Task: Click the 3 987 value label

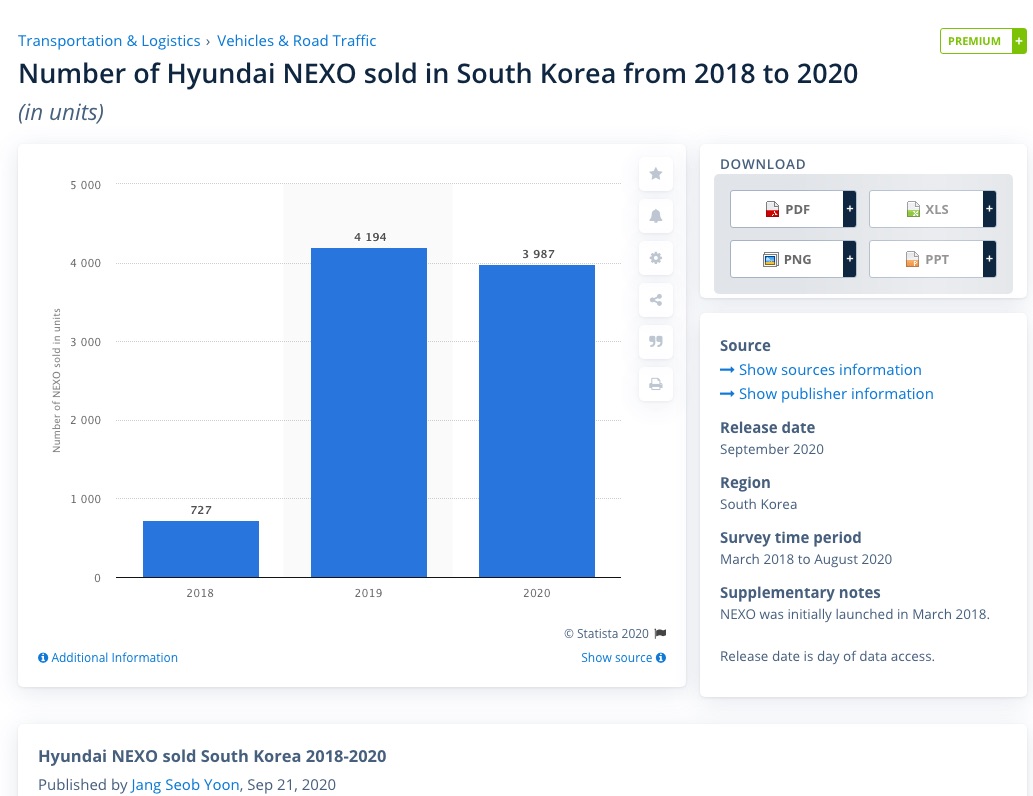Action: point(538,254)
